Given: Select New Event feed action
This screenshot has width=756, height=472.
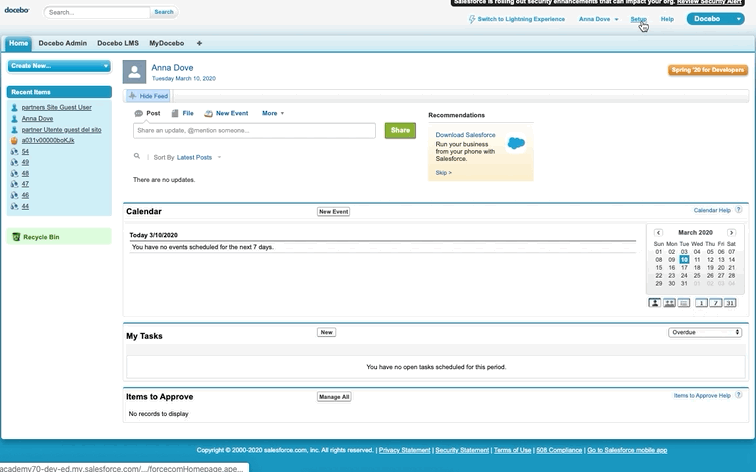Looking at the screenshot, I should click(x=226, y=113).
